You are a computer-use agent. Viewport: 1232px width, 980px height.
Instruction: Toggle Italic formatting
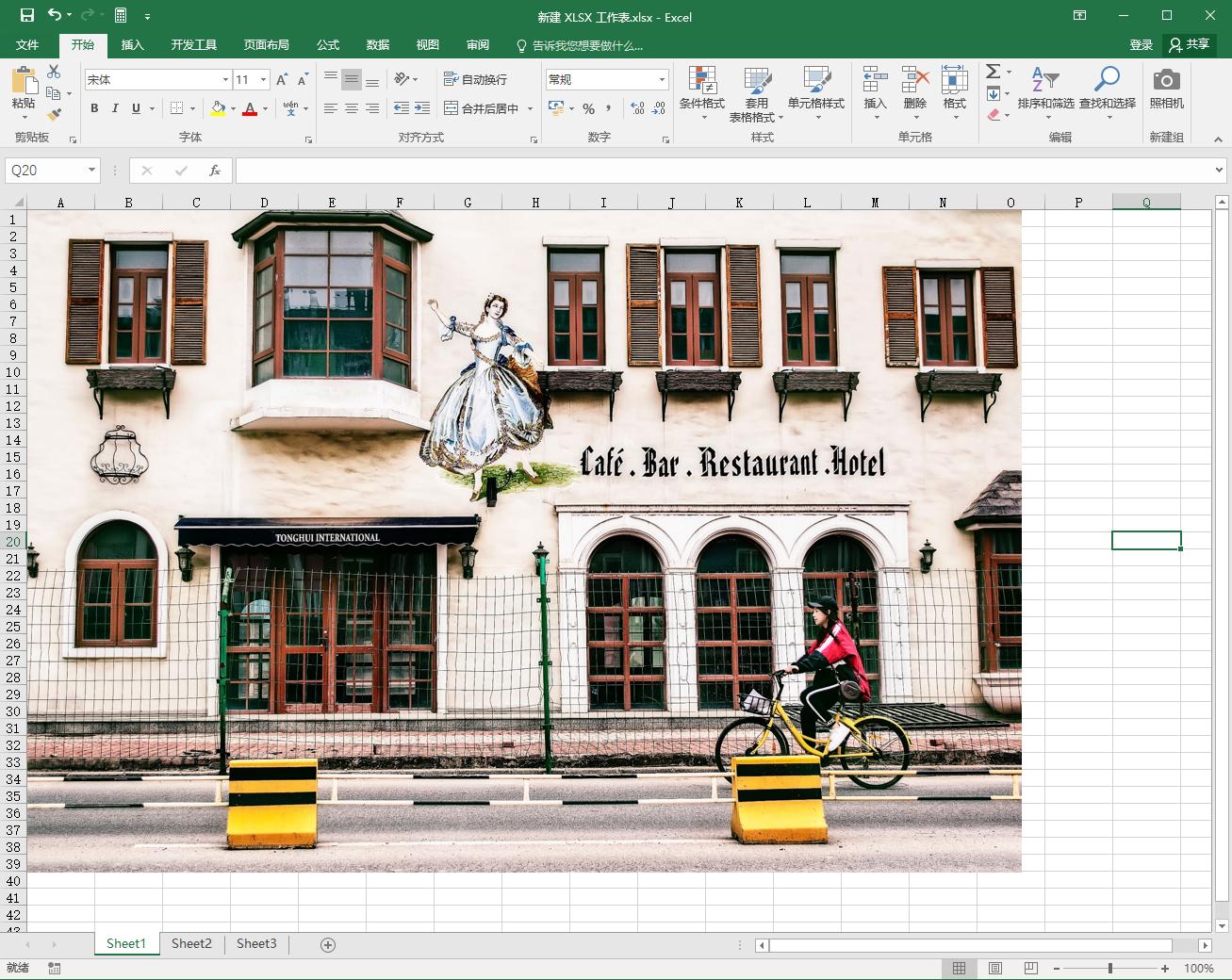point(115,108)
